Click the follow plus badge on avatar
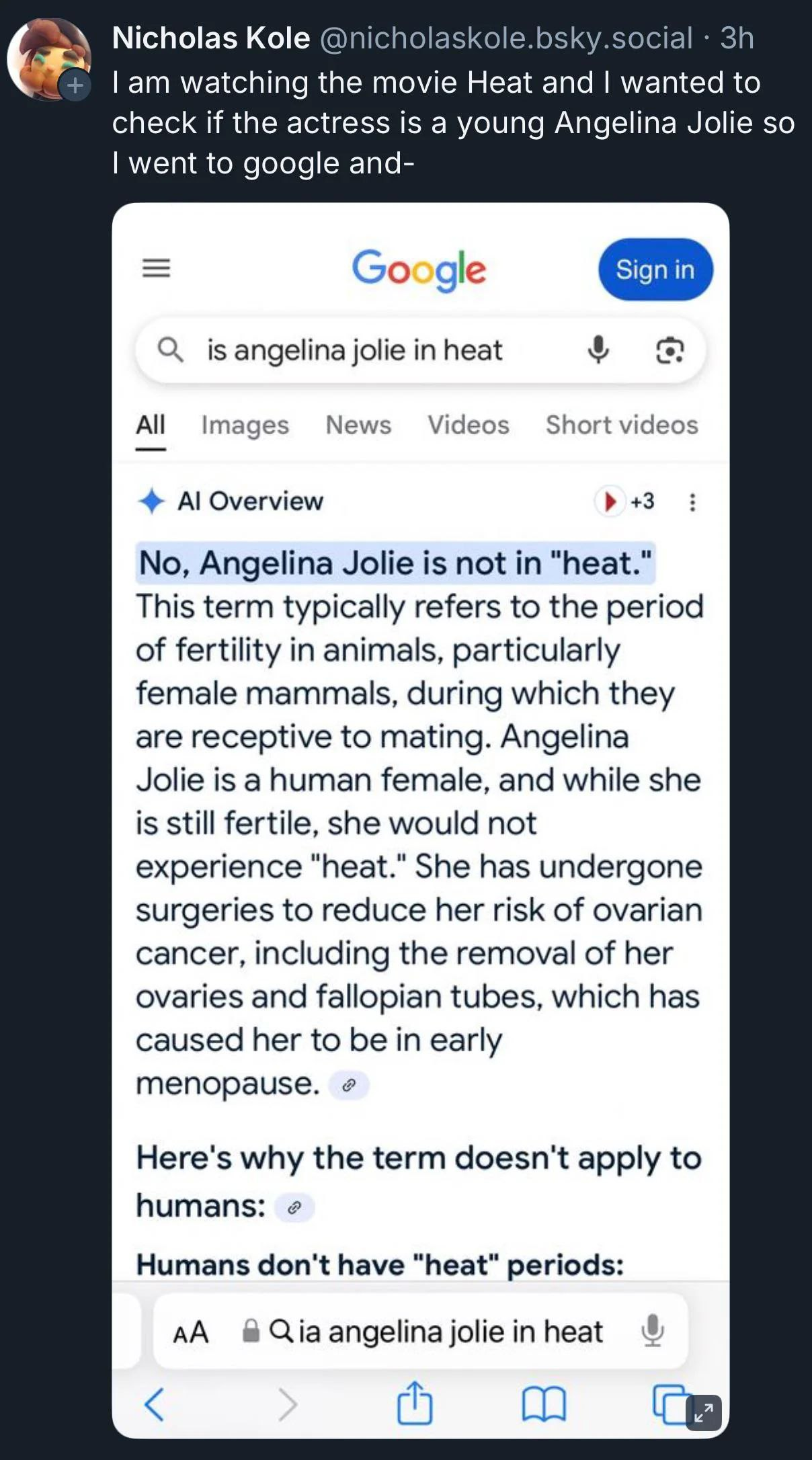 click(75, 85)
